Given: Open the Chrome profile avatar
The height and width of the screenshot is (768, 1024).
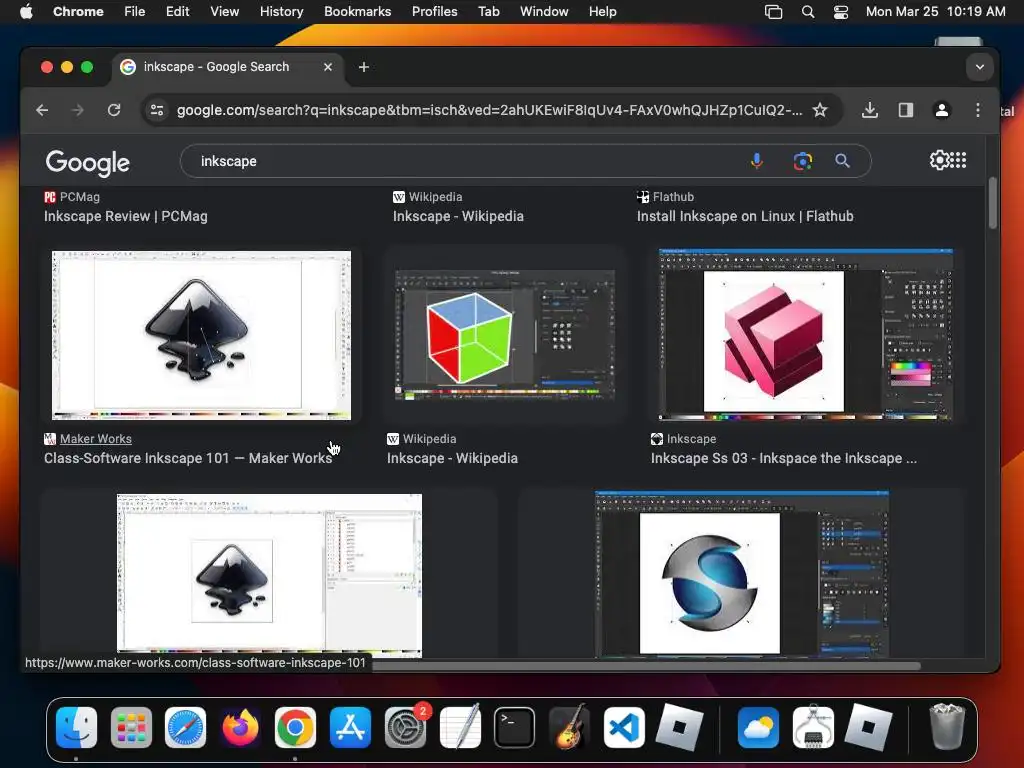Looking at the screenshot, I should (942, 110).
